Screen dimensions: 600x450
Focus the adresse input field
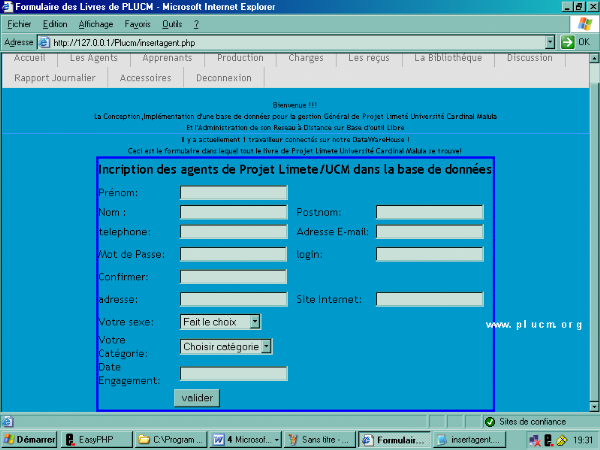(233, 299)
